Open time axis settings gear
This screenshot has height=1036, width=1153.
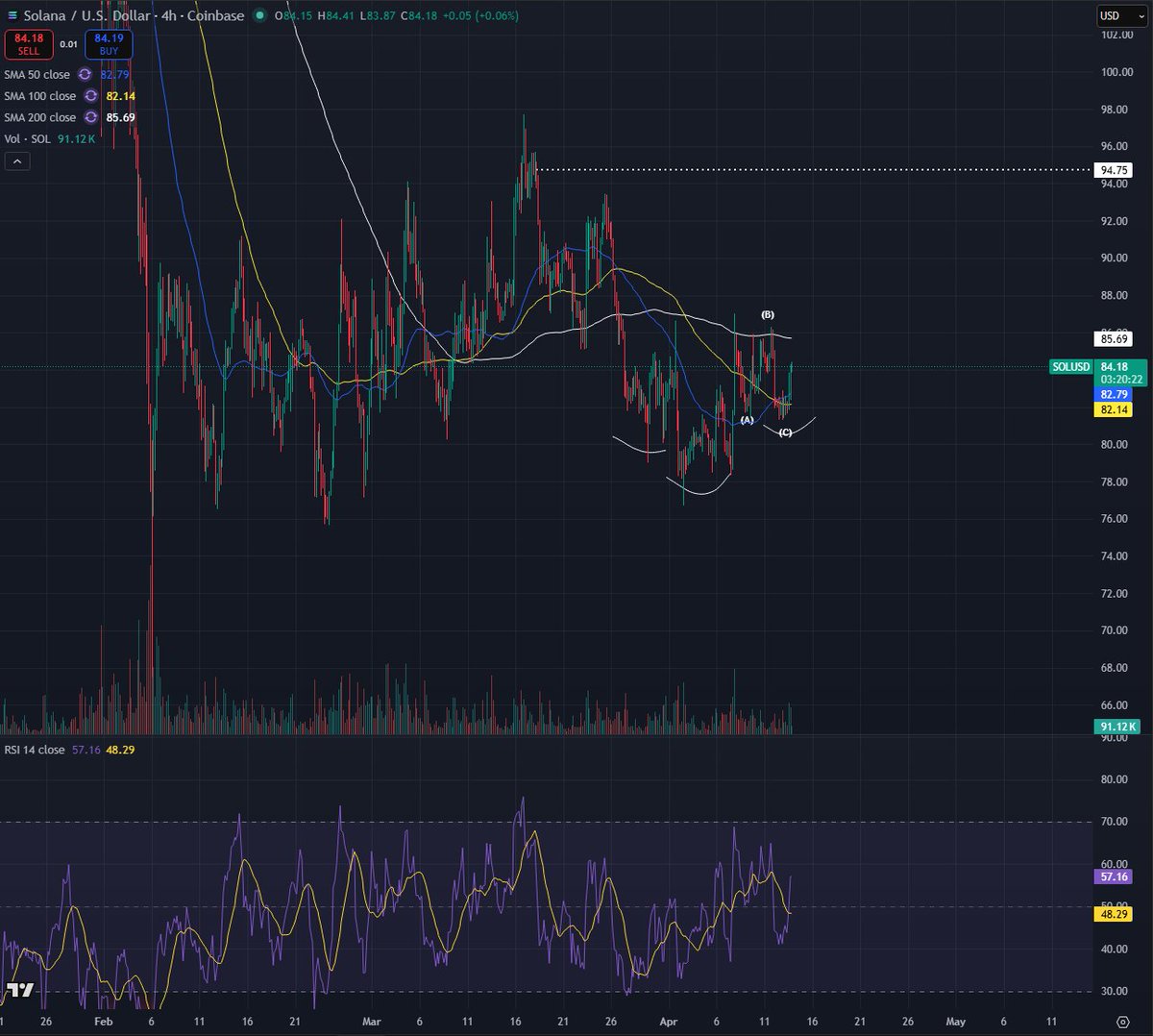click(x=1122, y=1022)
